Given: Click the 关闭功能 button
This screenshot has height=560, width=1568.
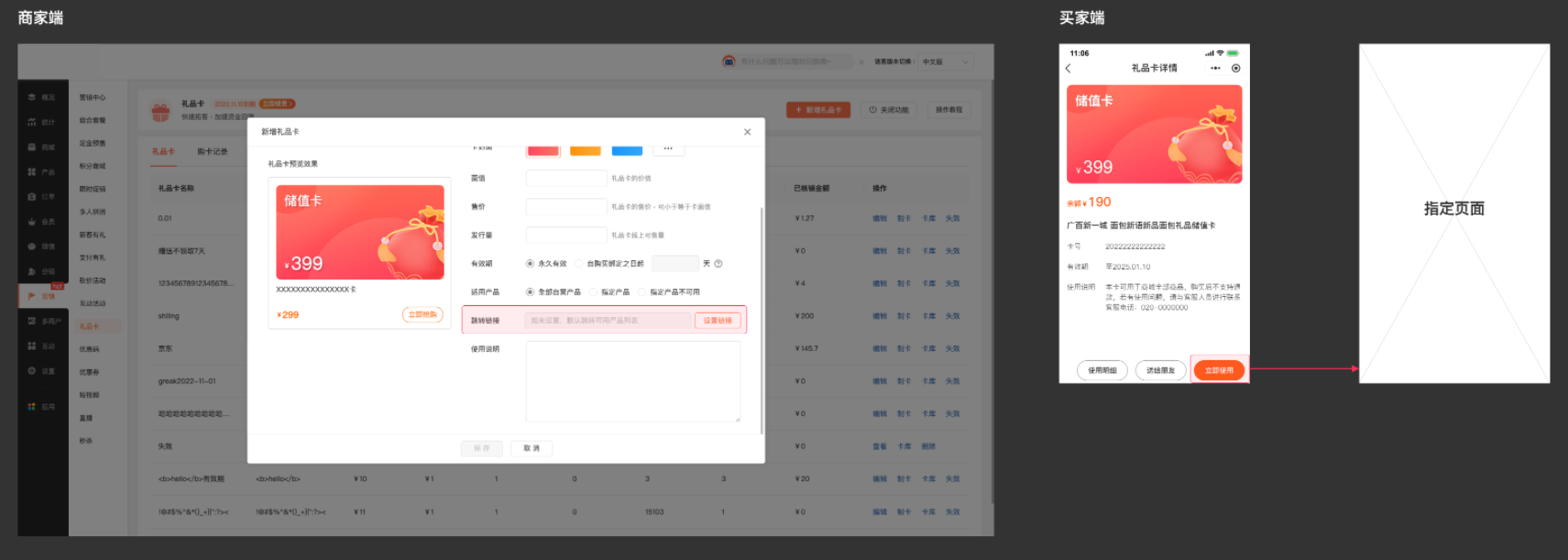Looking at the screenshot, I should tap(889, 110).
